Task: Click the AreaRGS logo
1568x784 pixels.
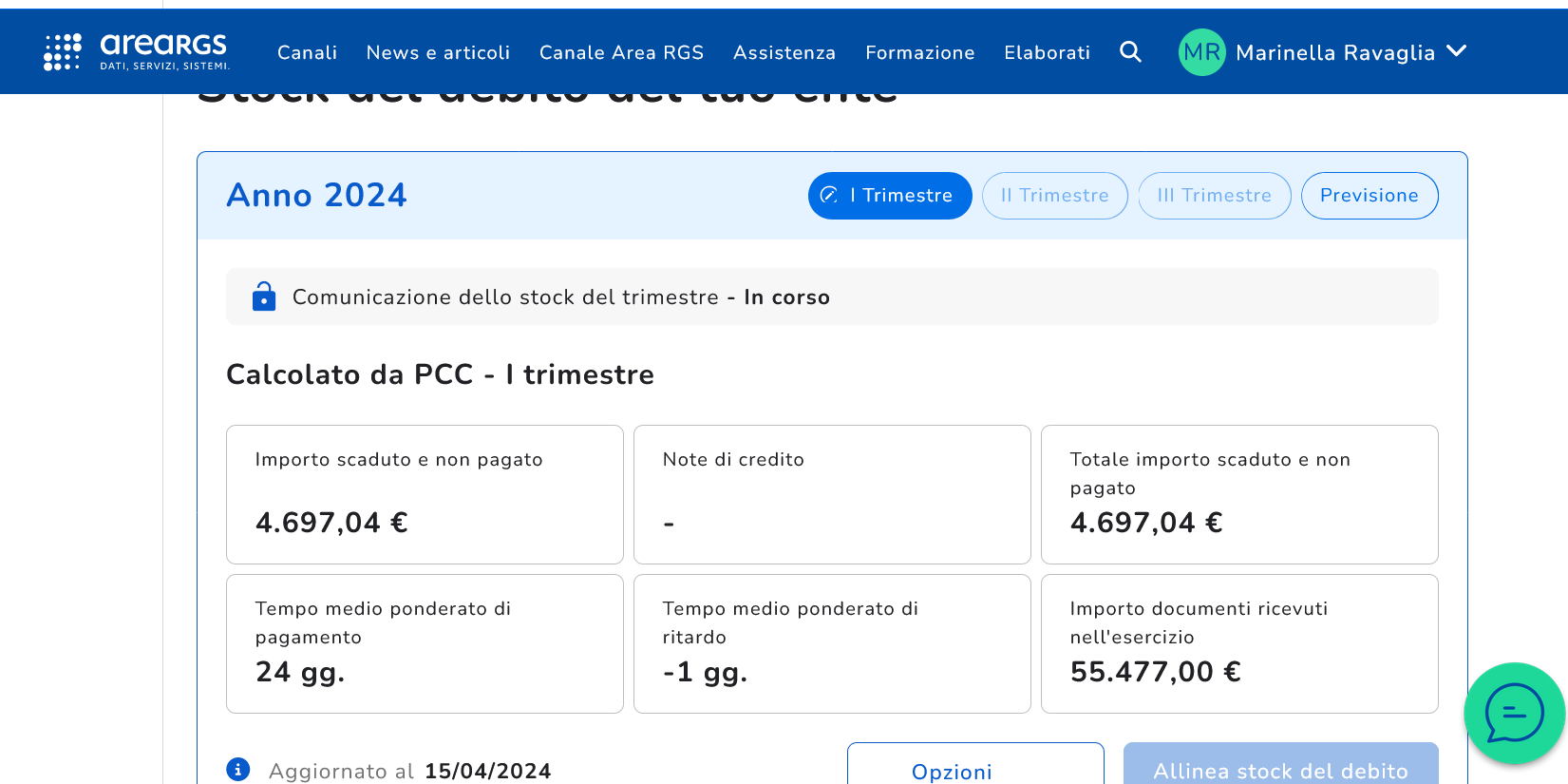Action: [x=137, y=52]
